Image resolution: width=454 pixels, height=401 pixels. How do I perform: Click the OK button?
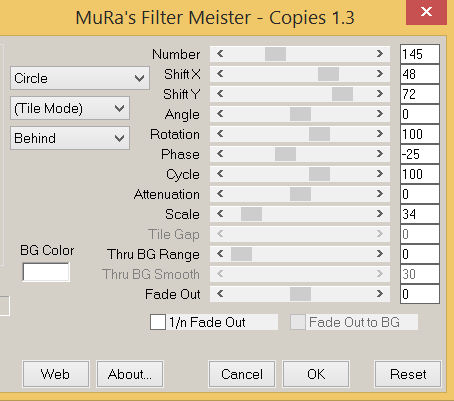316,374
